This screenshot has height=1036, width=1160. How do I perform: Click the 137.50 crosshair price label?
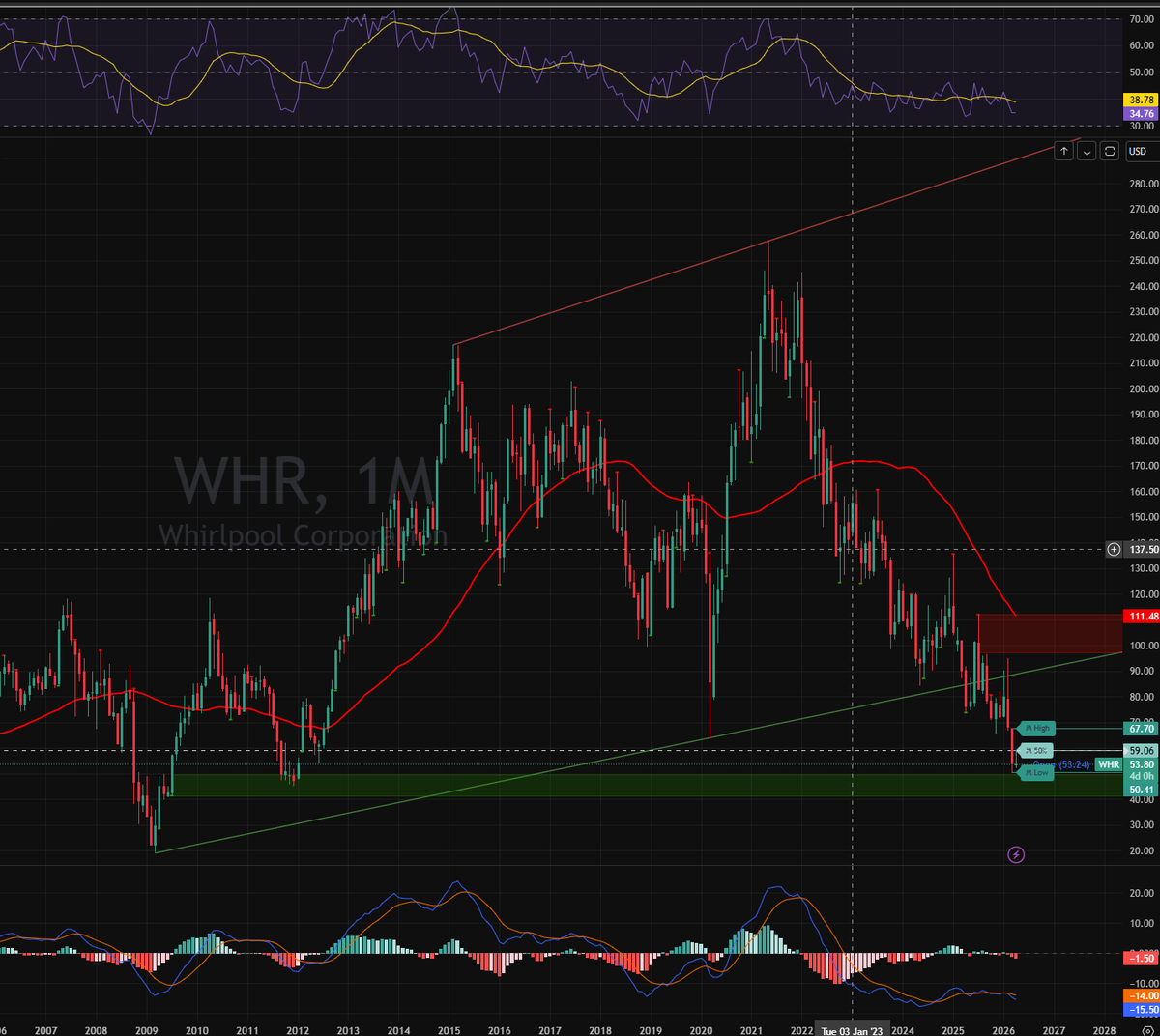tap(1142, 549)
